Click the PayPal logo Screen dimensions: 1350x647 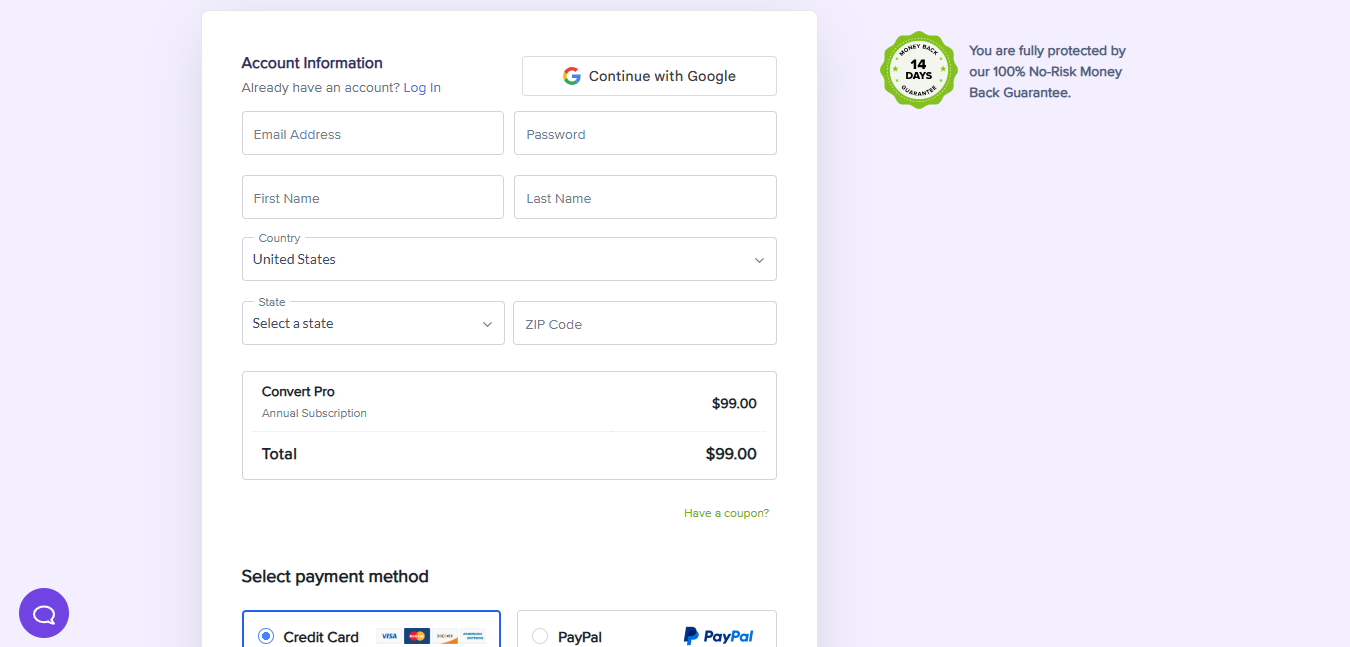tap(719, 634)
